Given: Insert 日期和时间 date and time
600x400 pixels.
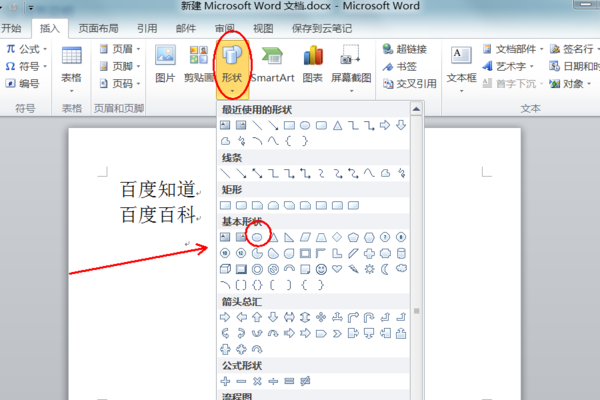Looking at the screenshot, I should [x=574, y=66].
